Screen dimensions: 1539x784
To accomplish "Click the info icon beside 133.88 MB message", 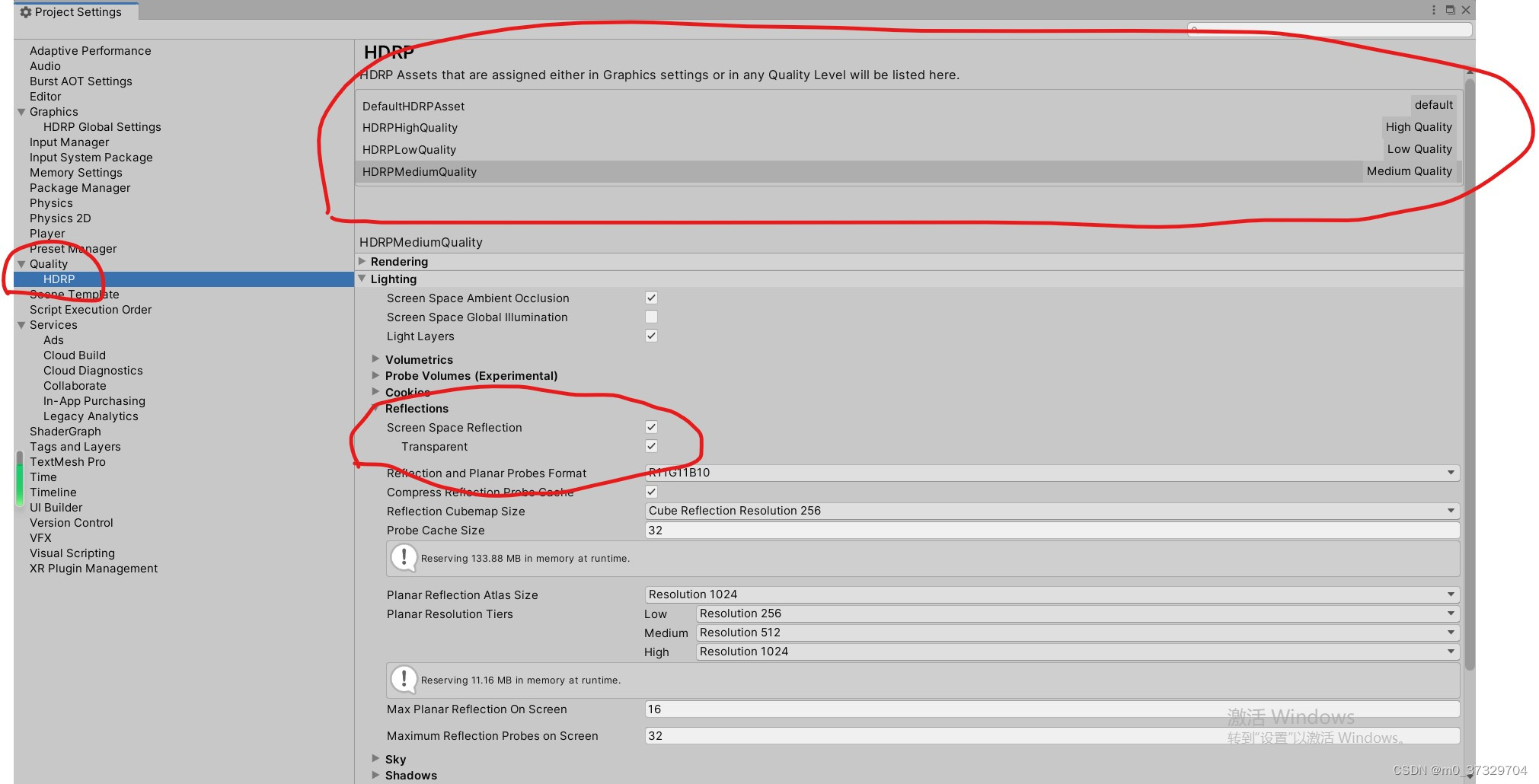I will pos(404,558).
